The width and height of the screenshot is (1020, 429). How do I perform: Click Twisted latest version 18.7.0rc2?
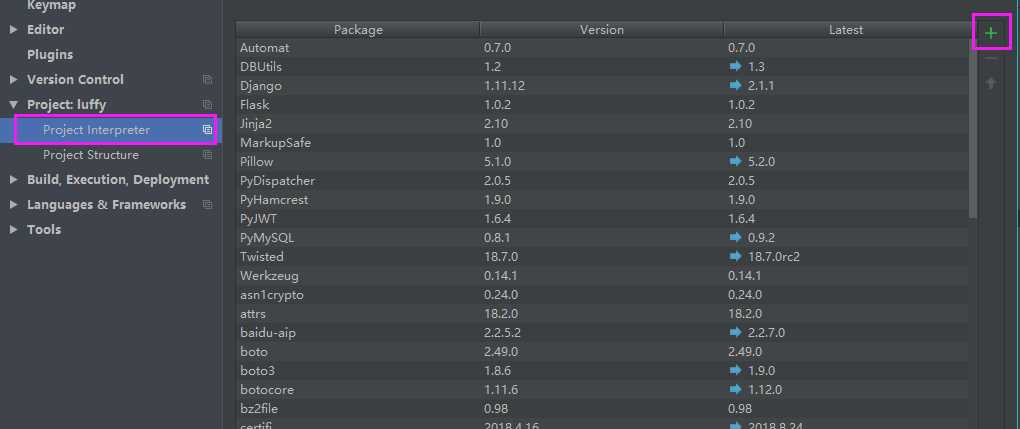pos(773,256)
